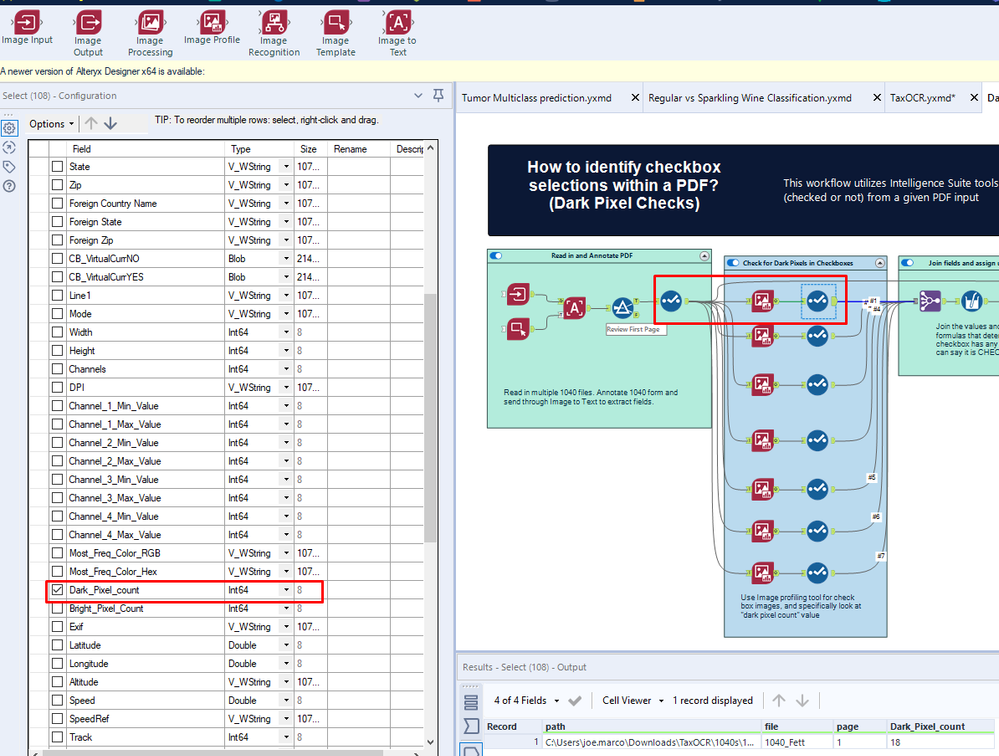This screenshot has height=756, width=999.
Task: Select the Image Profile tool in the palette
Action: click(x=212, y=28)
